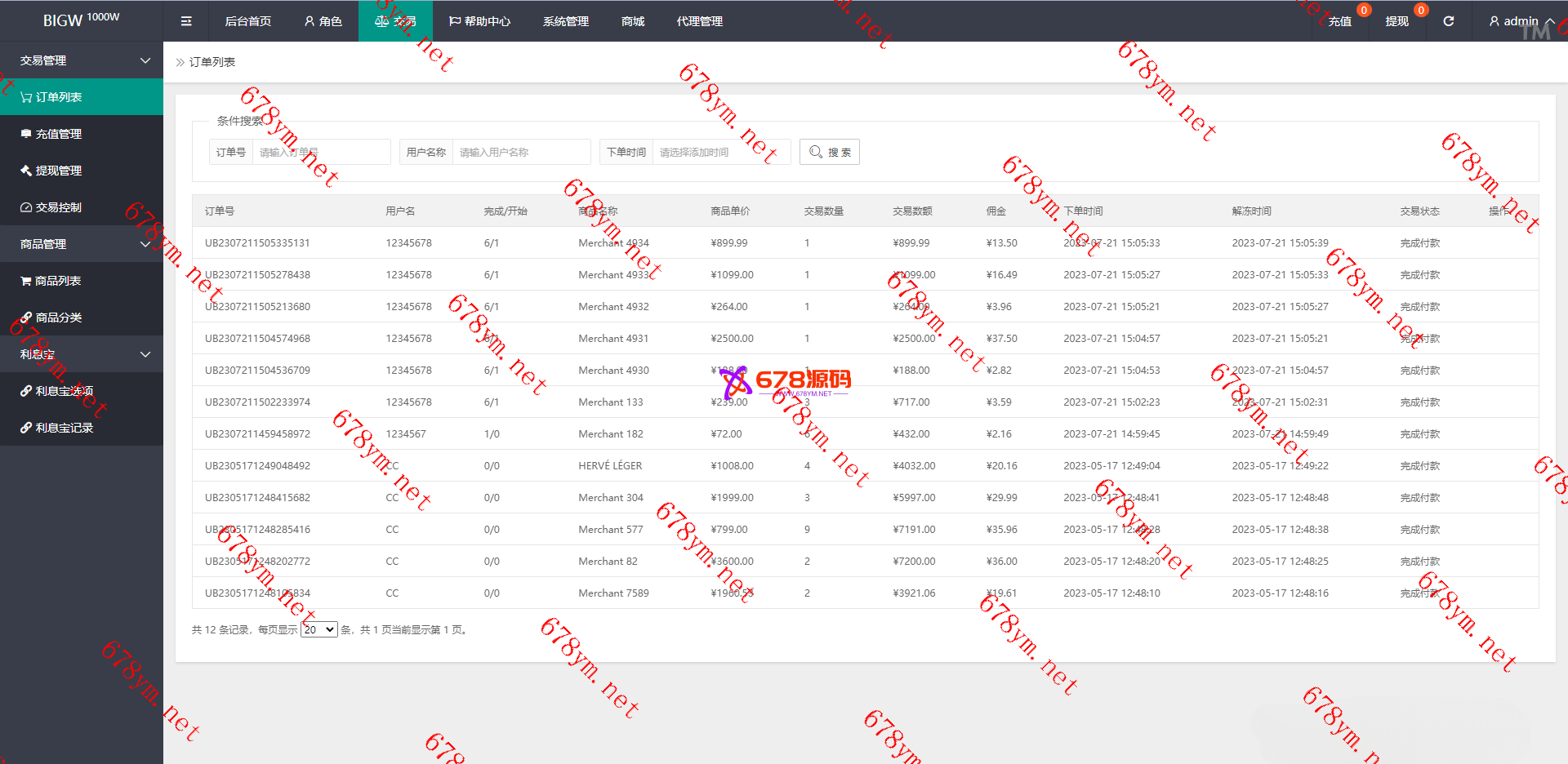Click the 下单时间 date picker field
The height and width of the screenshot is (764, 1568).
pos(720,152)
